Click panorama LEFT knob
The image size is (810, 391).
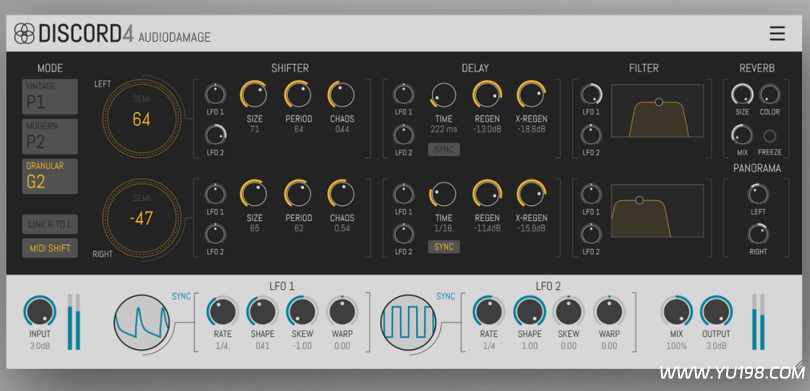(758, 194)
